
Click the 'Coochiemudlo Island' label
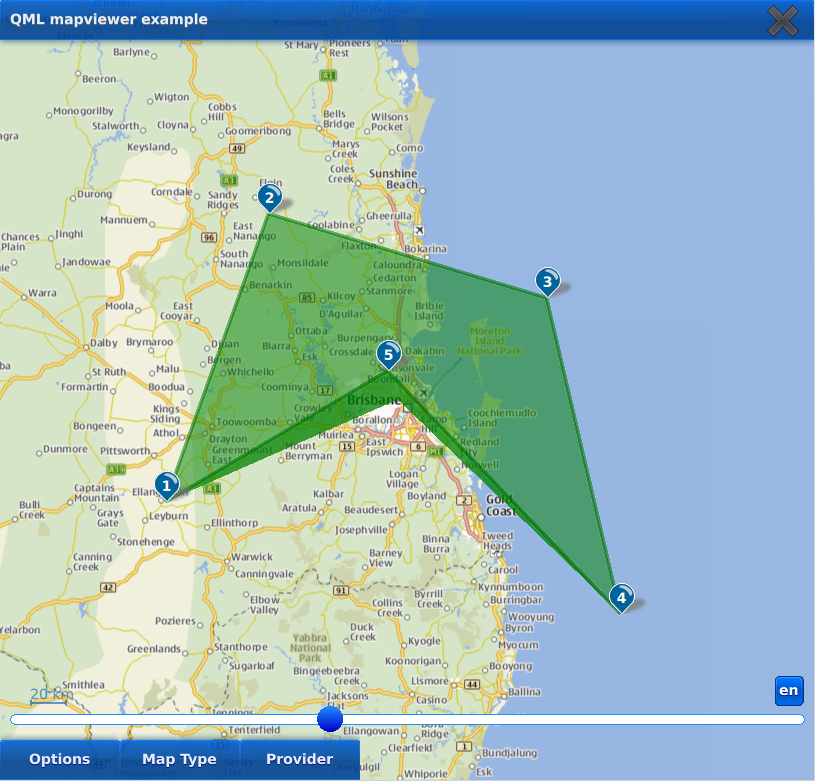(x=502, y=418)
